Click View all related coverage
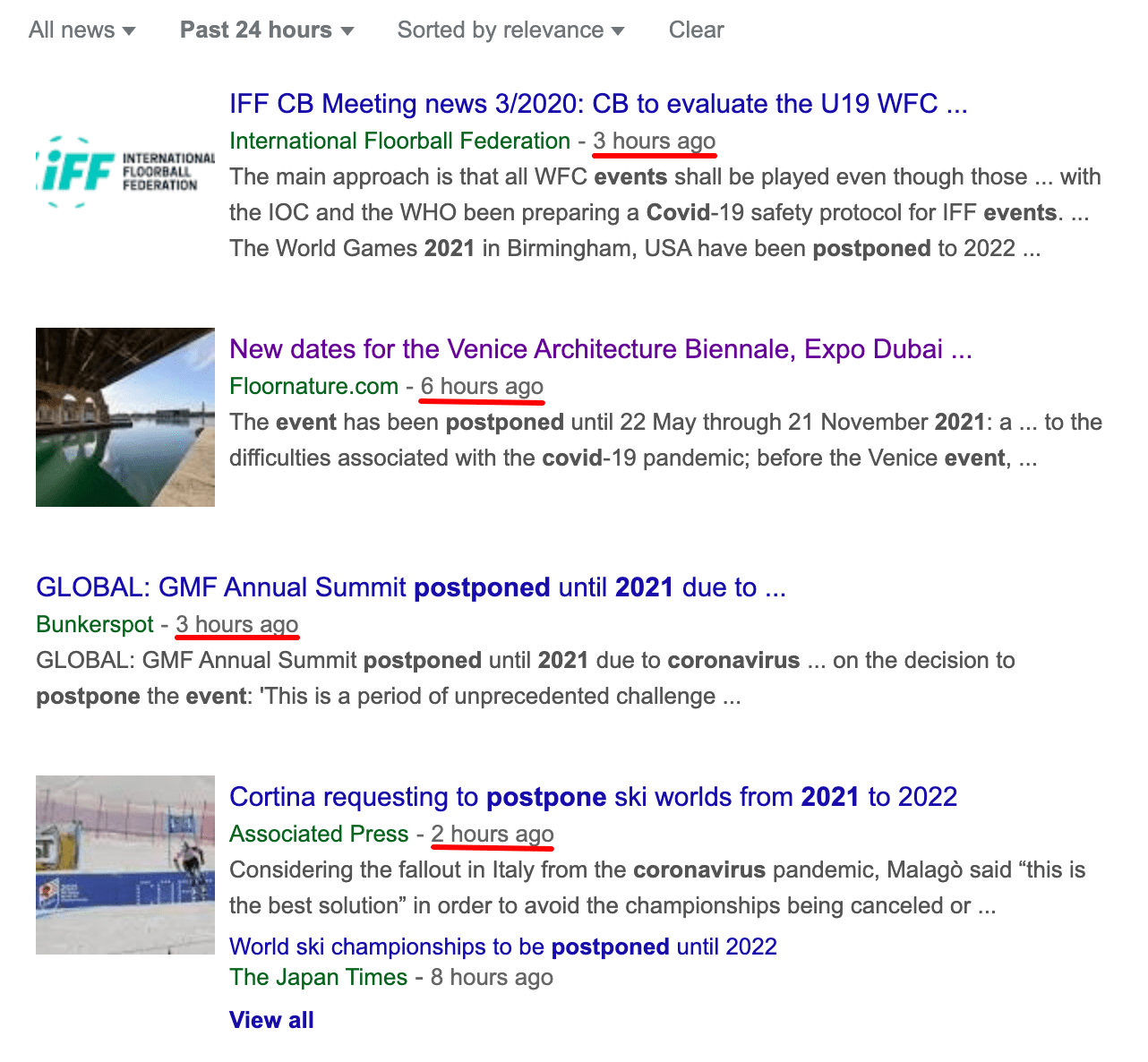This screenshot has width=1148, height=1062. (x=271, y=1020)
